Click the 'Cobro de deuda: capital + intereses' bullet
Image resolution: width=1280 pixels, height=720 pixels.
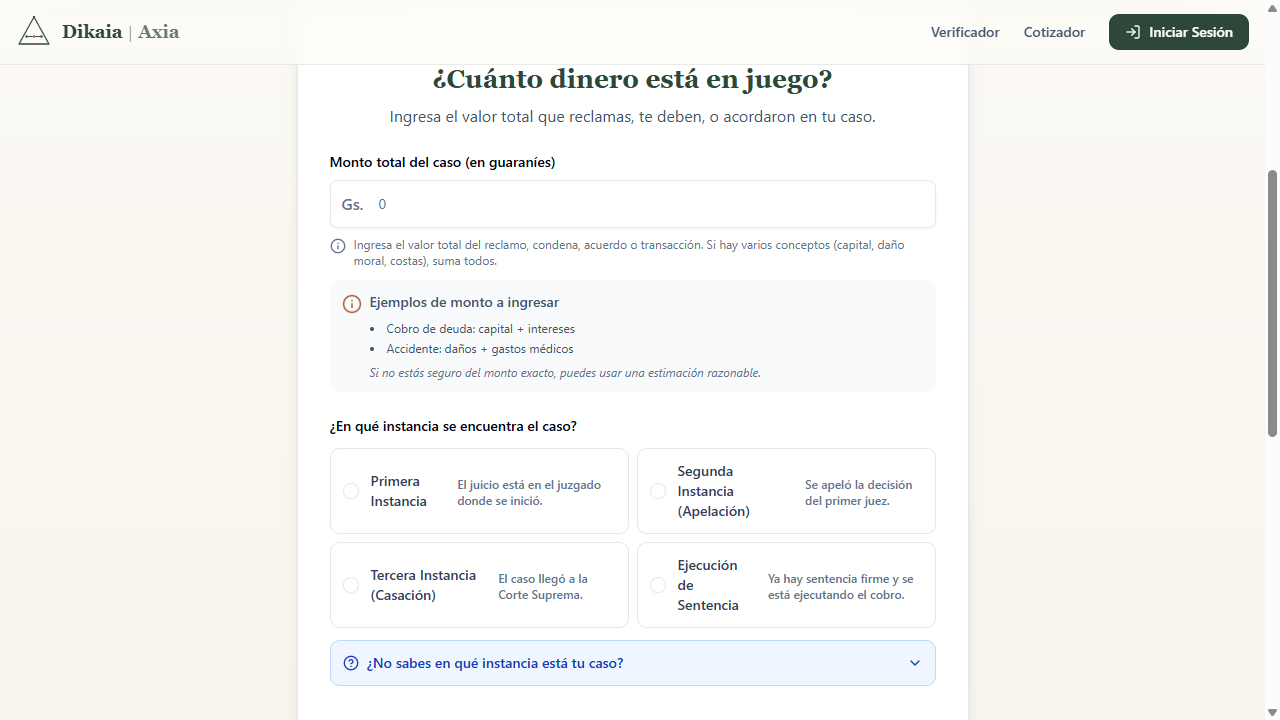480,329
